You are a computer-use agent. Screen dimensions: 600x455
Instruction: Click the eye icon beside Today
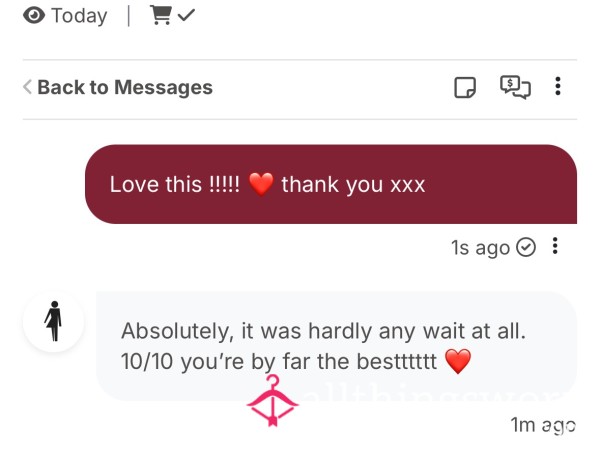click(34, 16)
